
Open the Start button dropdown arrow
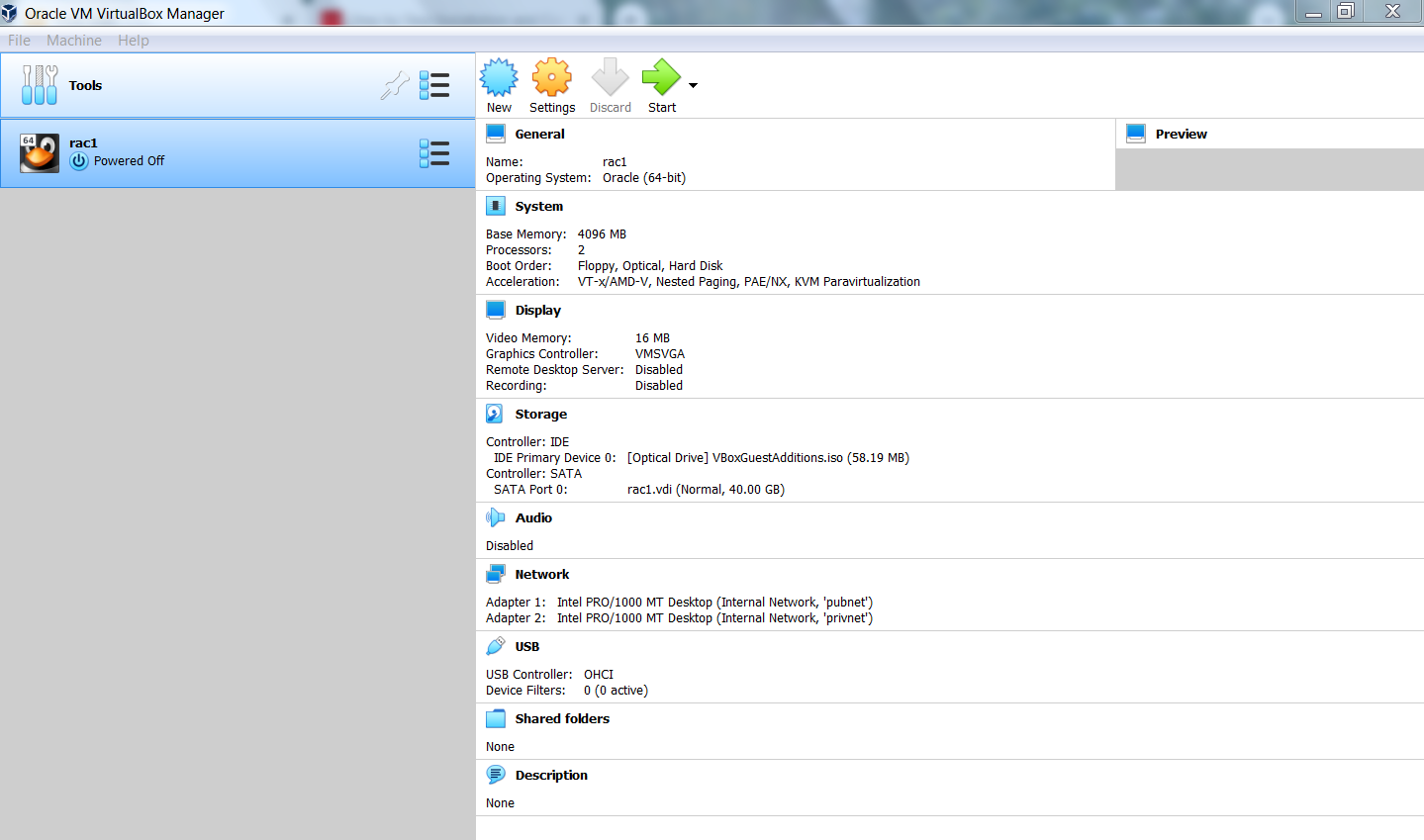coord(693,86)
